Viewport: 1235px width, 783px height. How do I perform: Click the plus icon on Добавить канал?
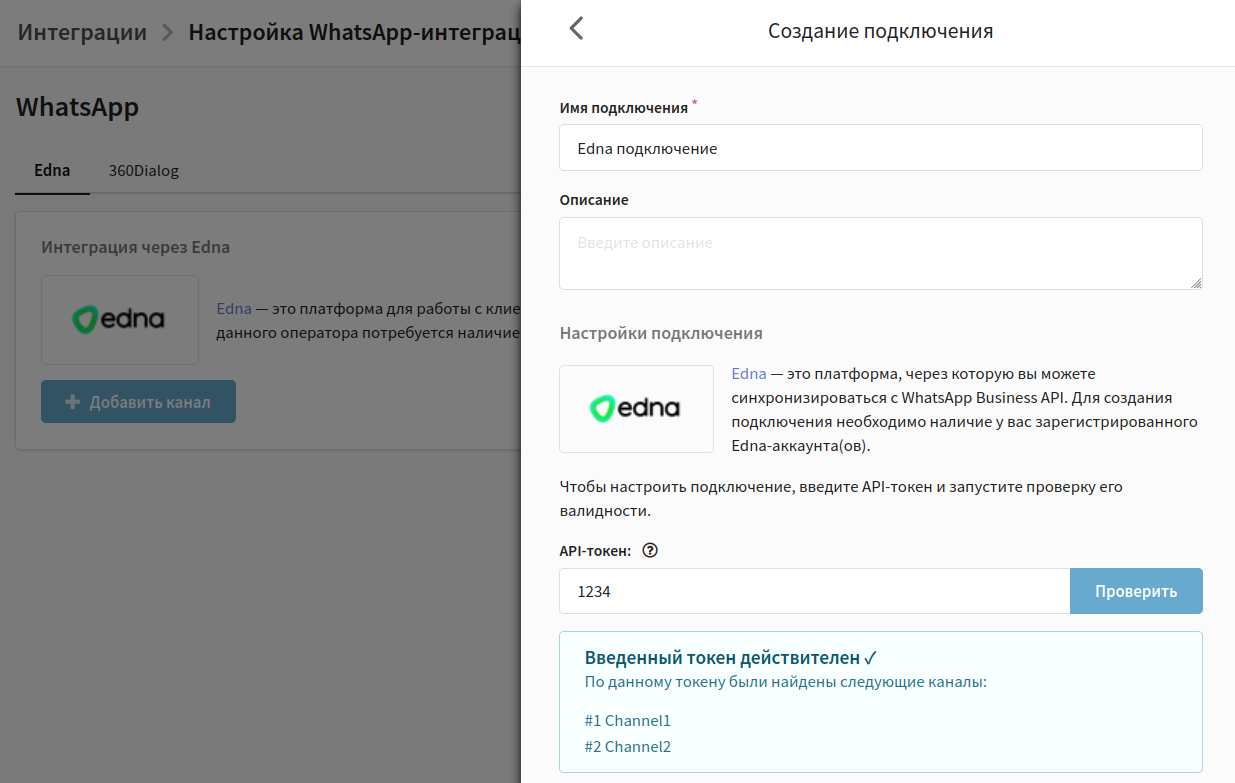coord(72,402)
